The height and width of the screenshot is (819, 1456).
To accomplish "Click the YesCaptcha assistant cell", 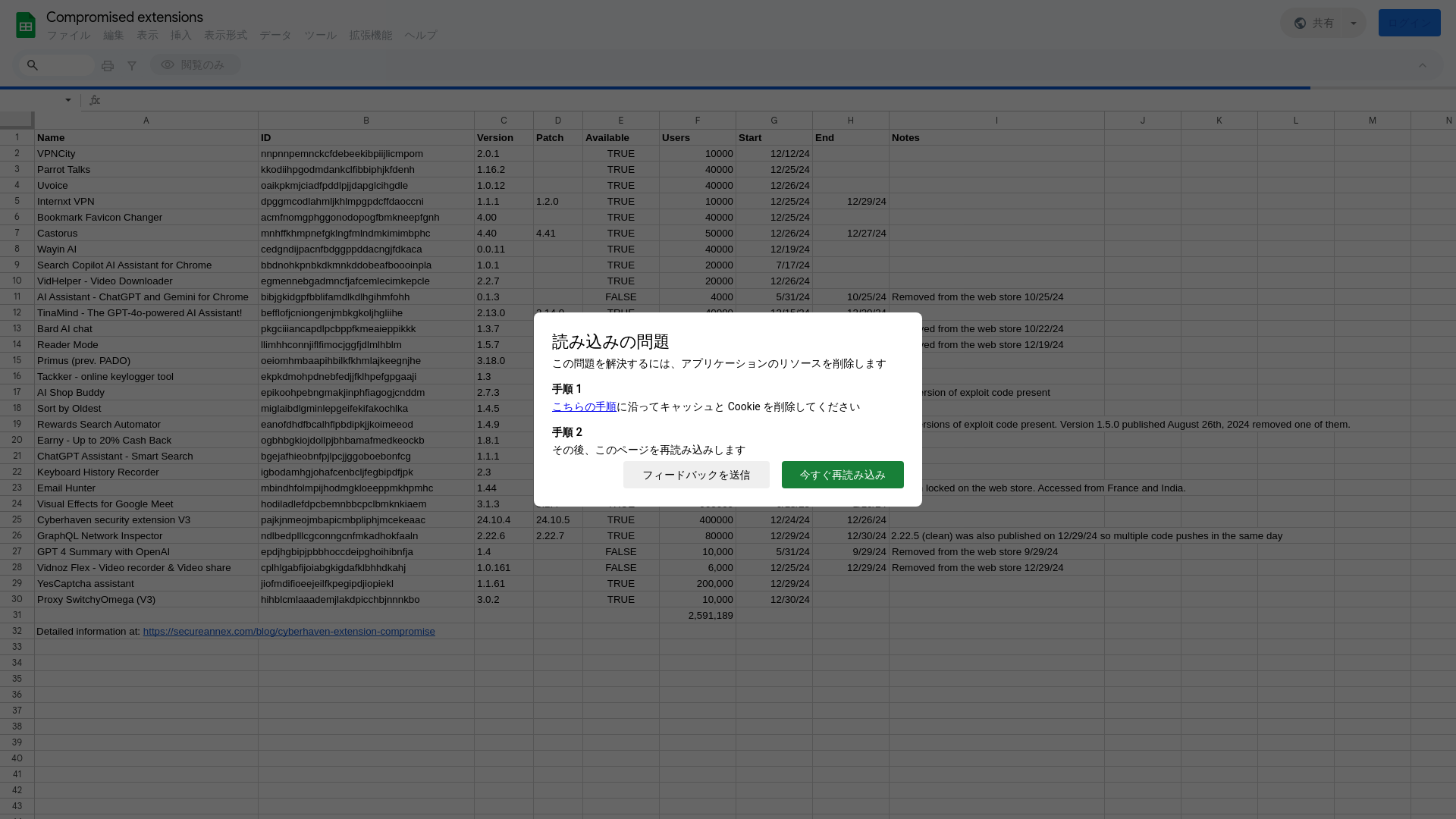I will point(146,584).
